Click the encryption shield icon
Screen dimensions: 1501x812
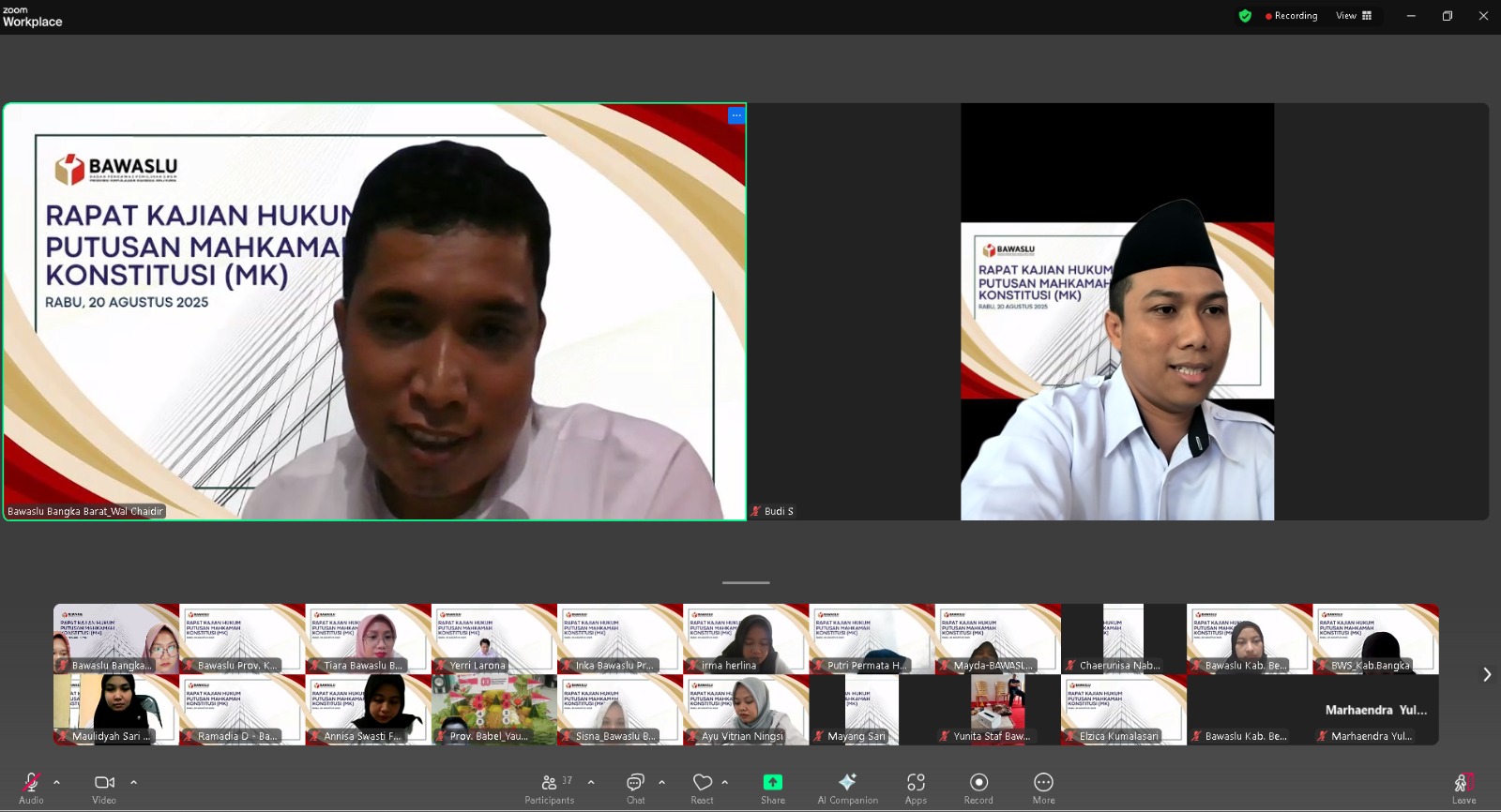click(x=1245, y=16)
